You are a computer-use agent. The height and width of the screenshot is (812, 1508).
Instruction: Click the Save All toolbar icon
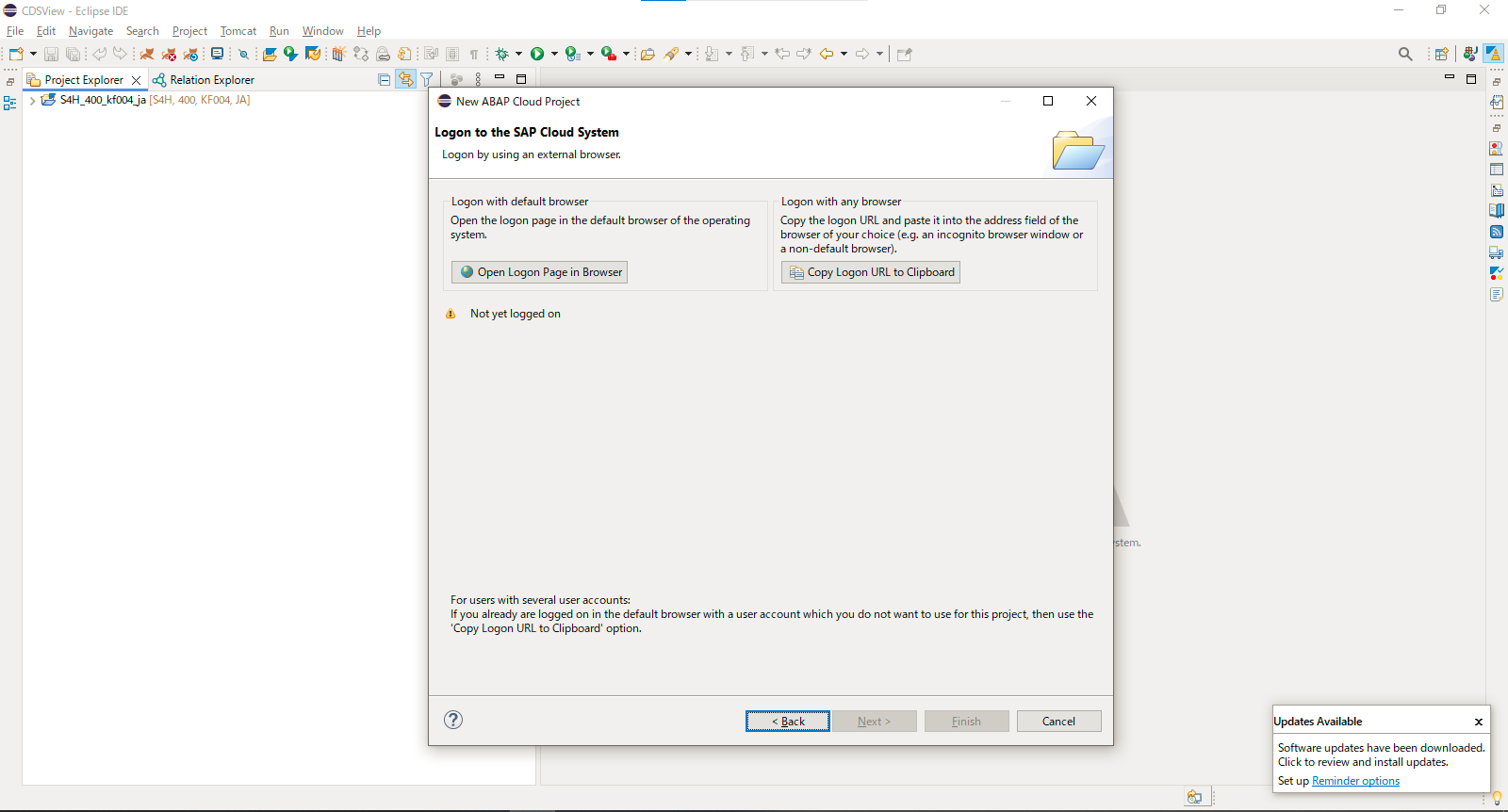click(73, 54)
